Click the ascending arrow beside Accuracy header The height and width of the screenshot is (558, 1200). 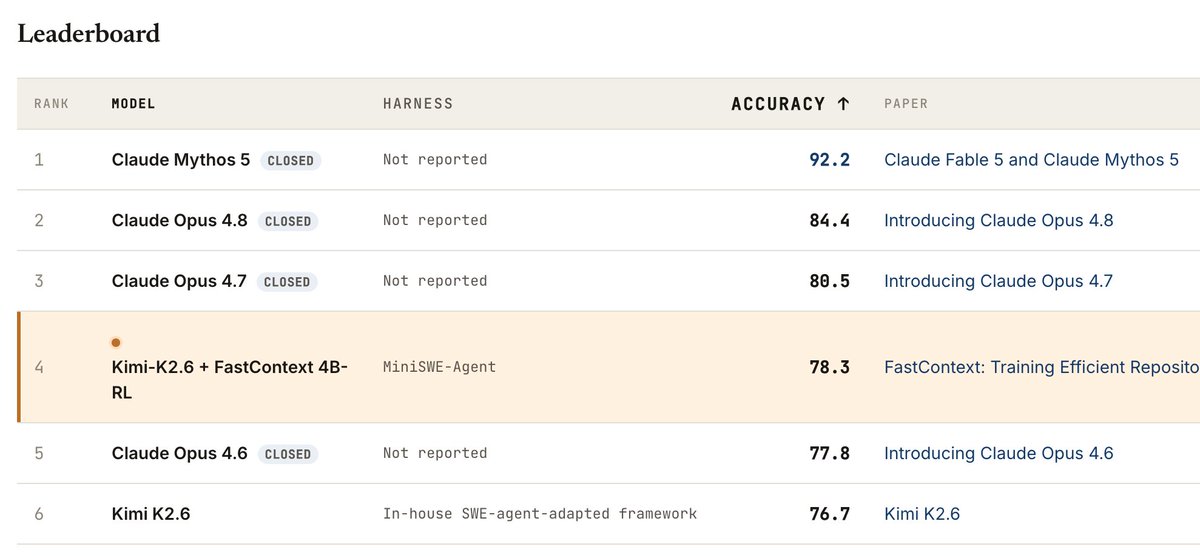pyautogui.click(x=843, y=104)
